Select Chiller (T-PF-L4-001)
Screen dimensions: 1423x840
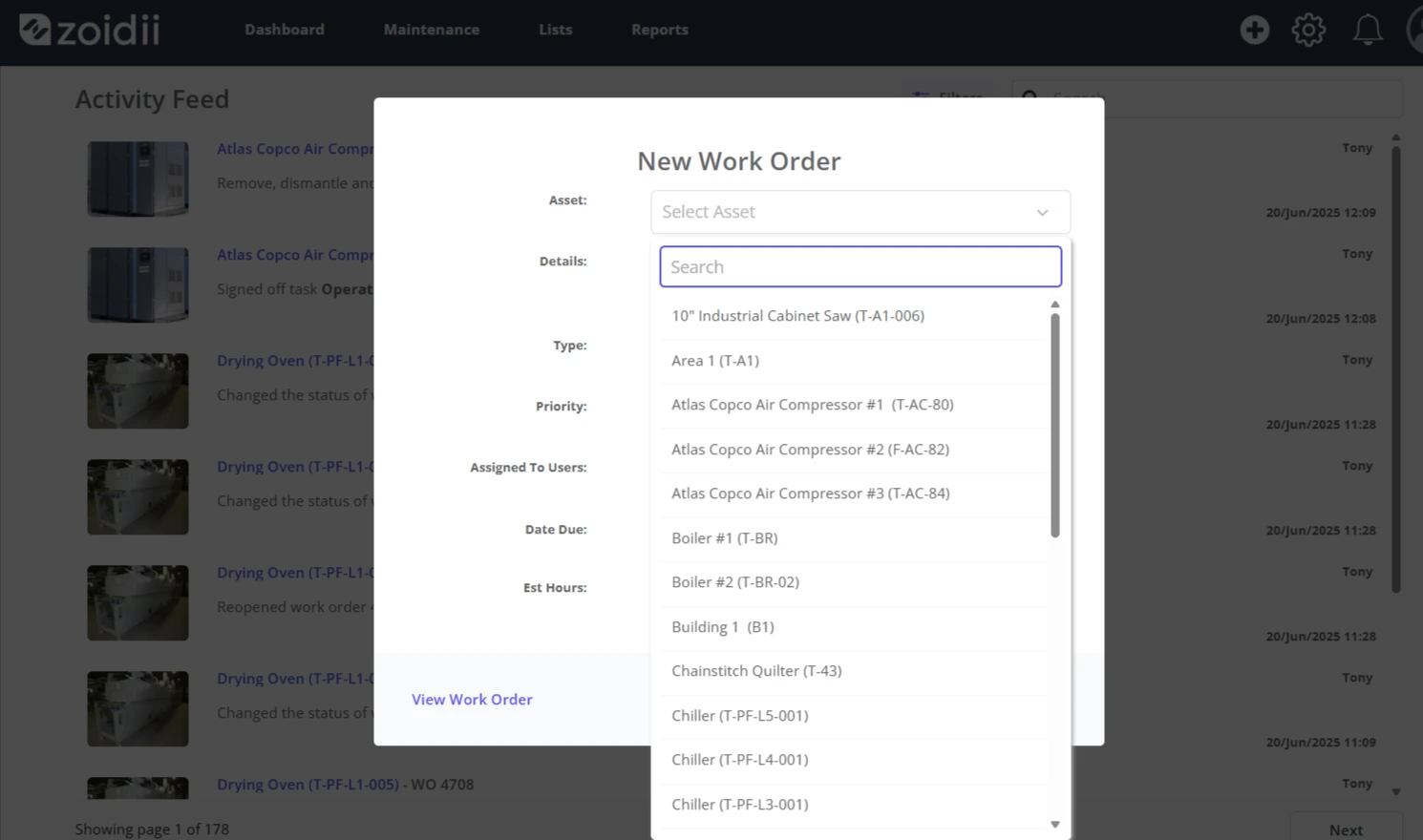(854, 760)
